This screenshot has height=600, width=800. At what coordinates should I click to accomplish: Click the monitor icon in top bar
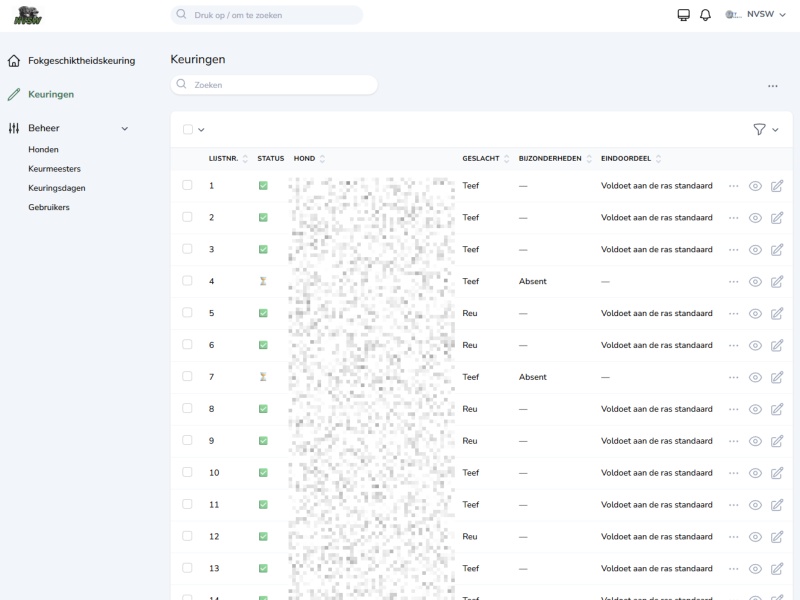tap(684, 15)
